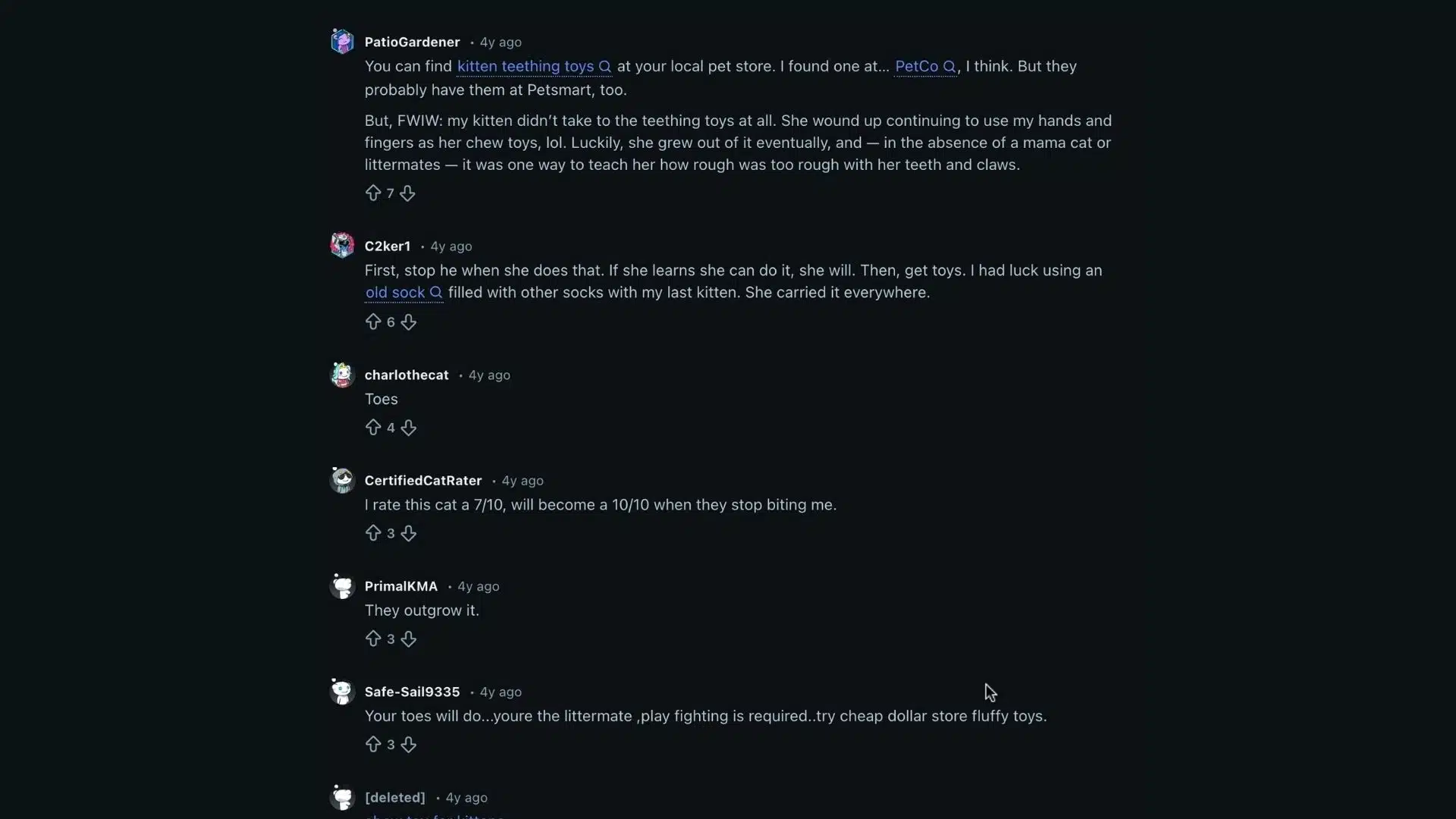Click Safe-Sail9335's avatar image
Image resolution: width=1456 pixels, height=819 pixels.
[342, 692]
